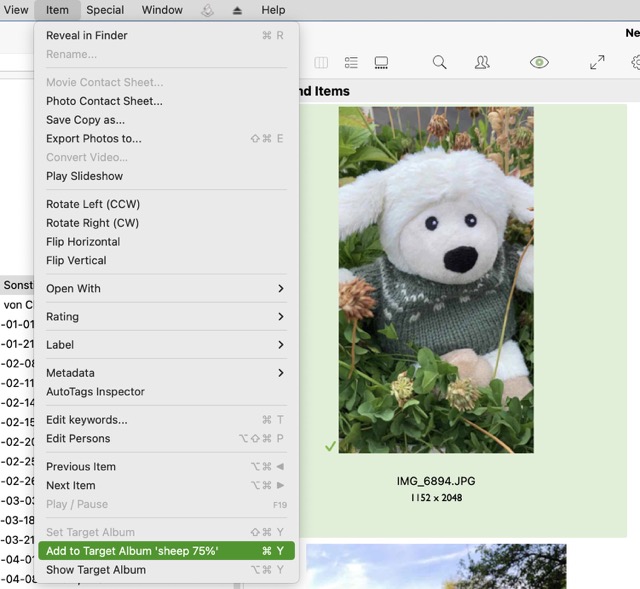Expand the Metadata submenu

click(166, 372)
